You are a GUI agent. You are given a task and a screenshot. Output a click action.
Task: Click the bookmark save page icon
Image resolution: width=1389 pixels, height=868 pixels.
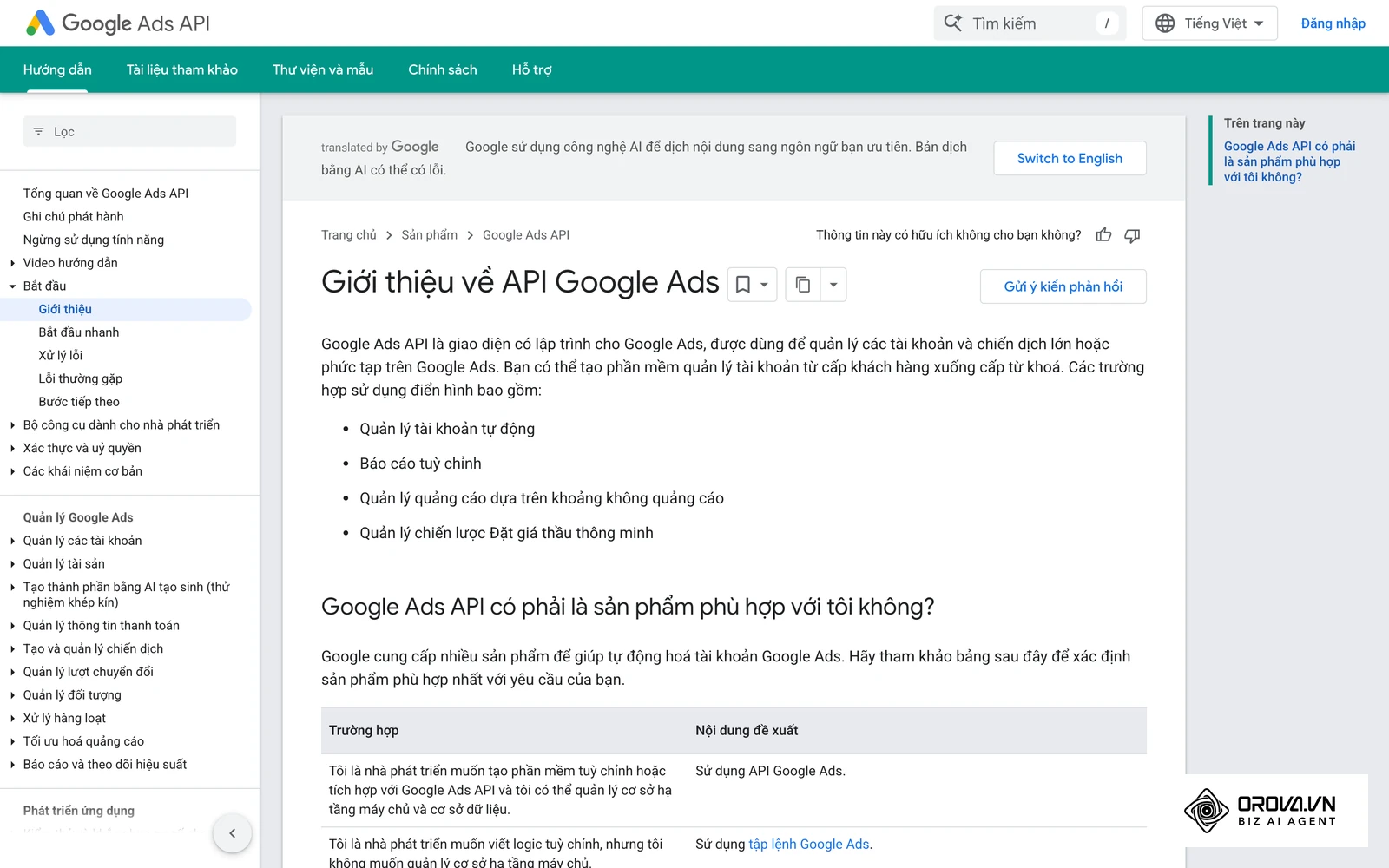pyautogui.click(x=743, y=285)
